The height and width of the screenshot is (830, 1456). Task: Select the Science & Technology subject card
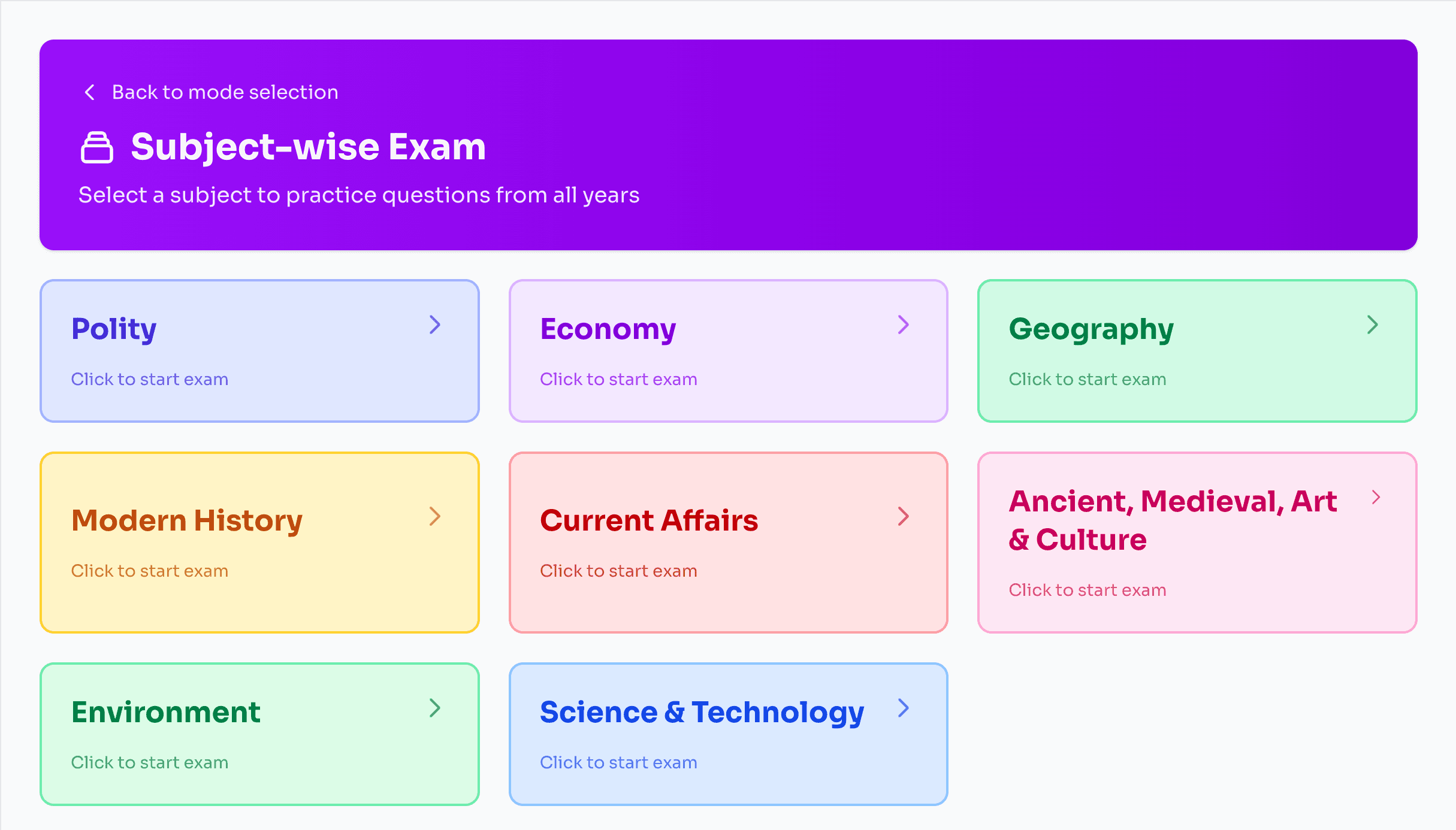click(728, 734)
